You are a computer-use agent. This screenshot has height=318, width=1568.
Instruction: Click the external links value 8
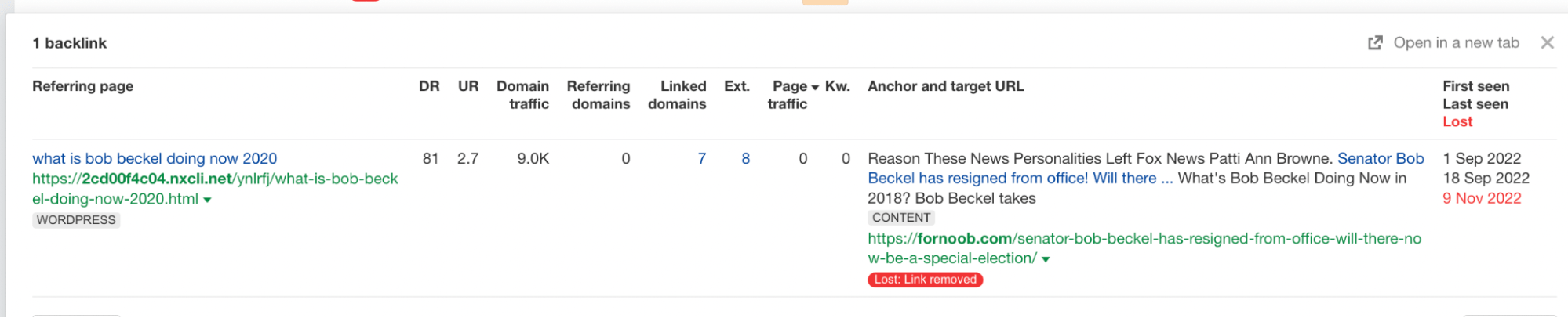(x=745, y=158)
